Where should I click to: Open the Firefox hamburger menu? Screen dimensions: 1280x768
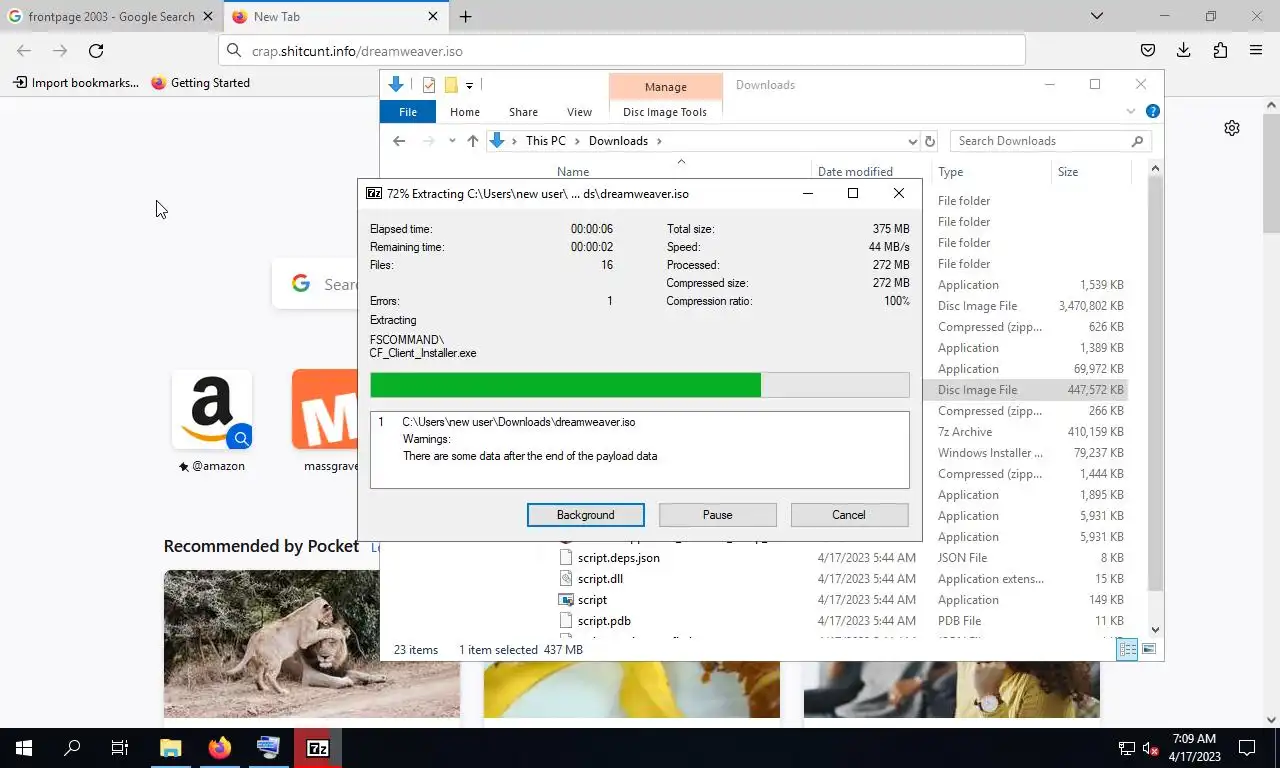(x=1256, y=51)
